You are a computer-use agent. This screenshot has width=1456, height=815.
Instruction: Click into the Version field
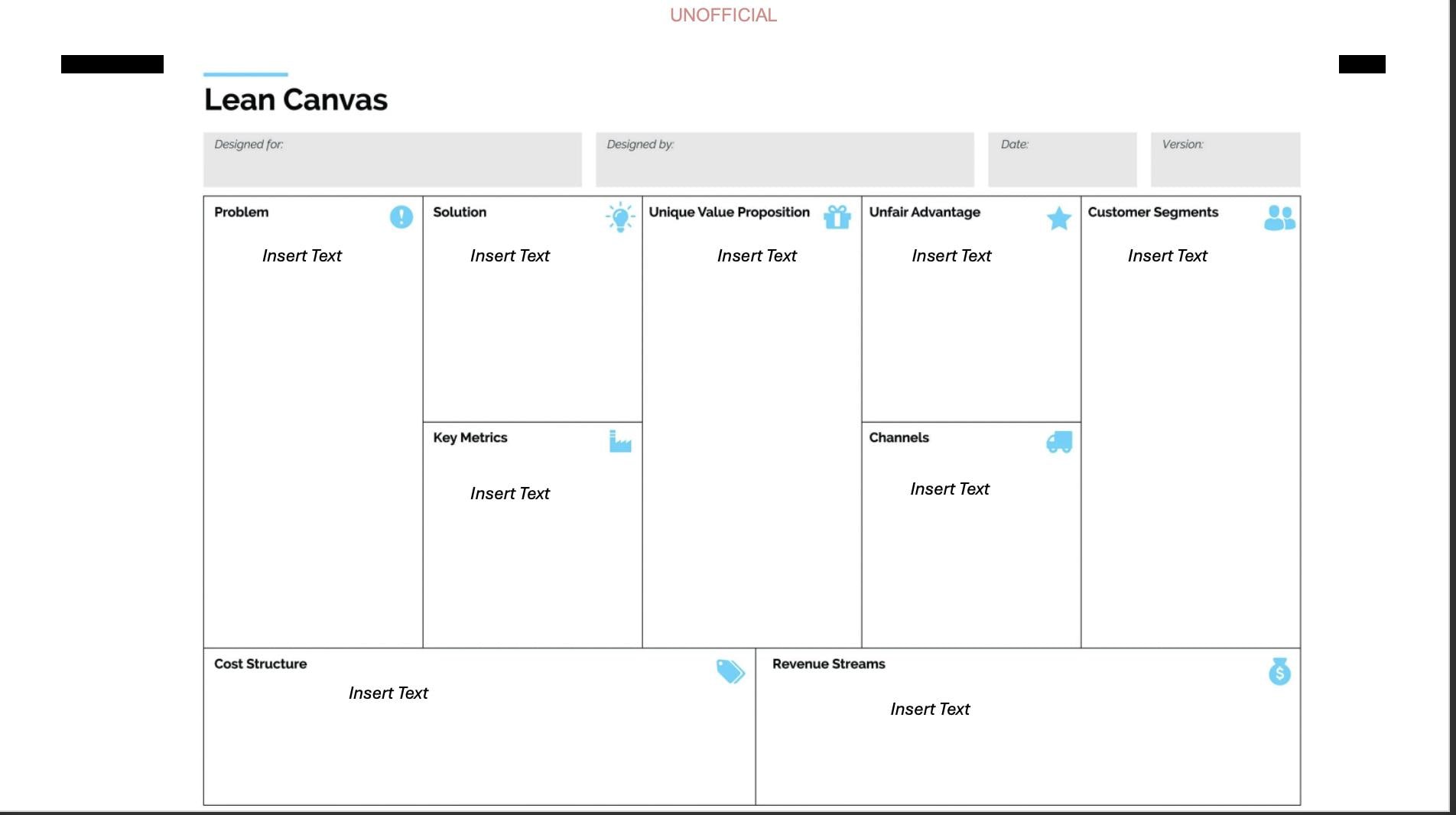pyautogui.click(x=1225, y=160)
